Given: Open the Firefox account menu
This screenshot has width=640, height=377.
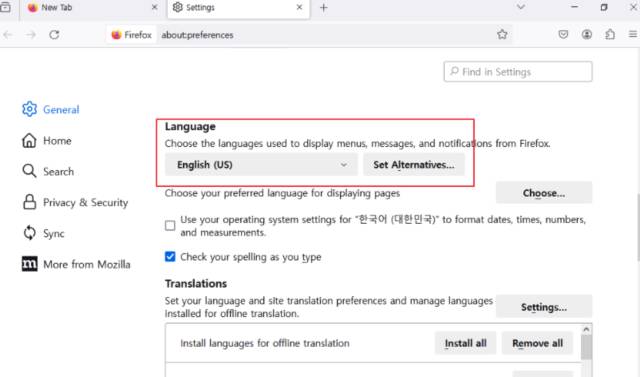Looking at the screenshot, I should (x=587, y=35).
